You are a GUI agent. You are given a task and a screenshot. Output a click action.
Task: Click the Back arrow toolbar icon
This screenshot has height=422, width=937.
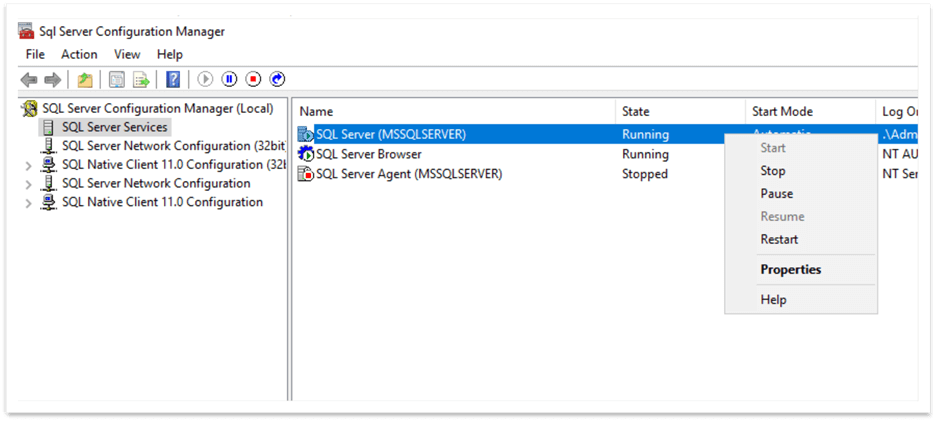(29, 80)
